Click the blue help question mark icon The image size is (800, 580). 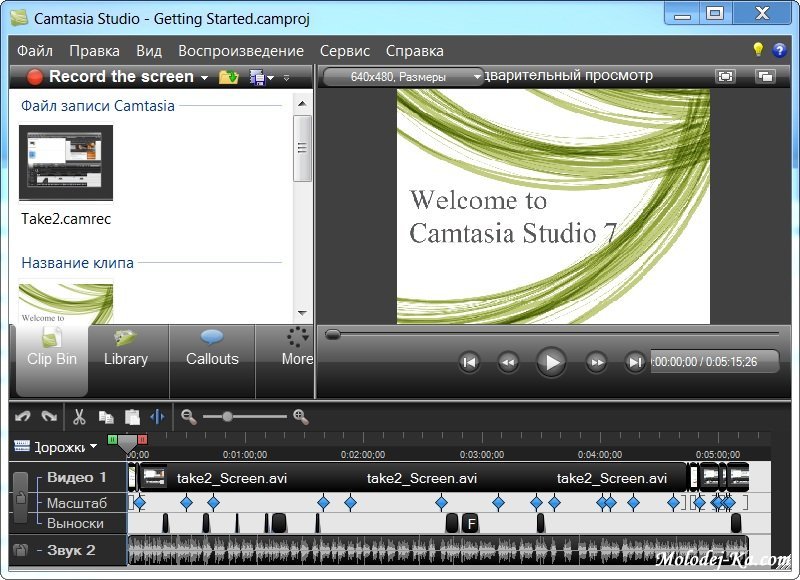(x=779, y=50)
